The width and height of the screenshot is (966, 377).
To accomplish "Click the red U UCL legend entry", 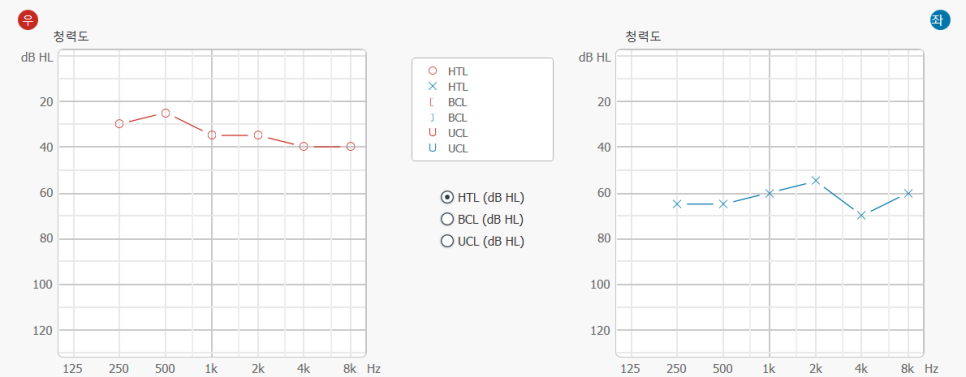I will coord(448,132).
